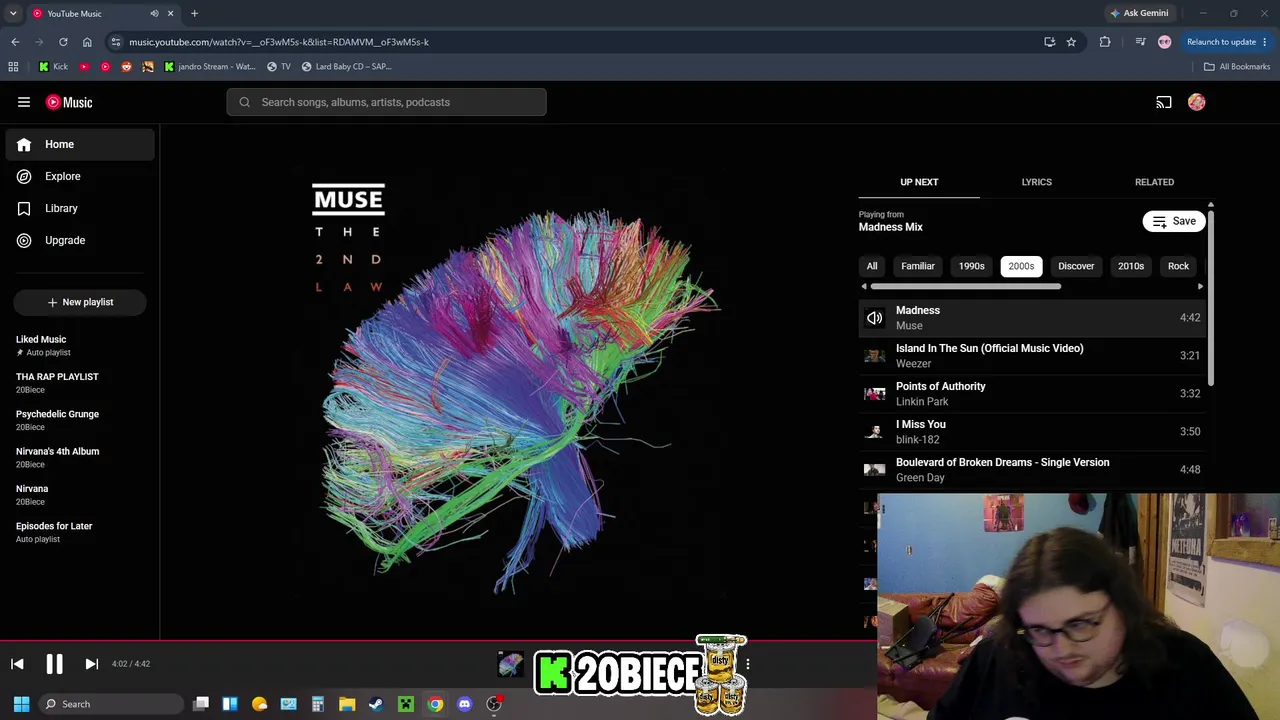Viewport: 1280px width, 720px height.
Task: Reload the current page
Action: tap(63, 42)
